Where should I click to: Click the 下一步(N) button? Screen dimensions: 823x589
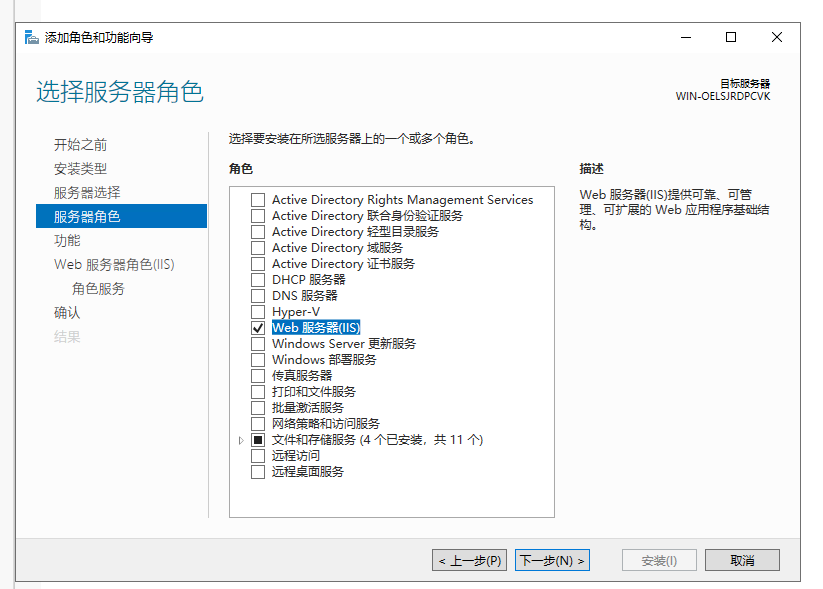[552, 560]
